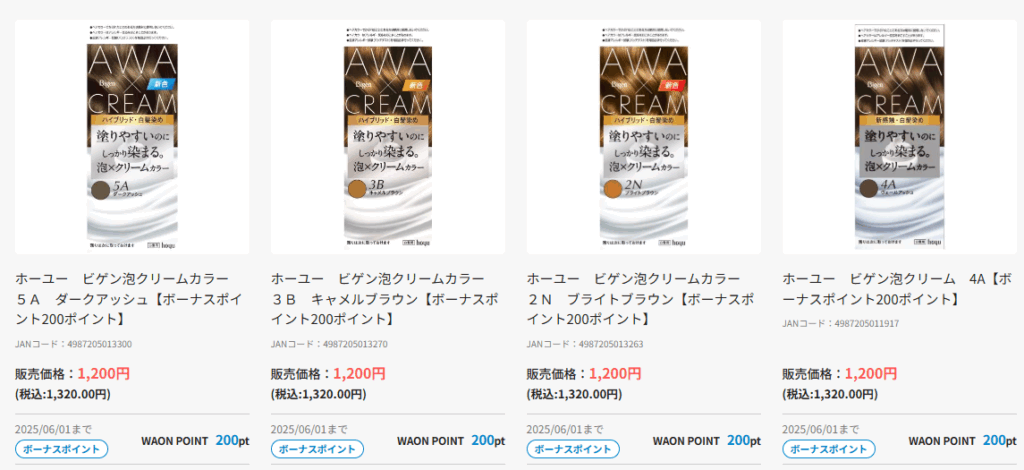Click the ボーナスポイント badge under 2N product
Viewport: 1024px width, 470px height.
click(x=573, y=449)
